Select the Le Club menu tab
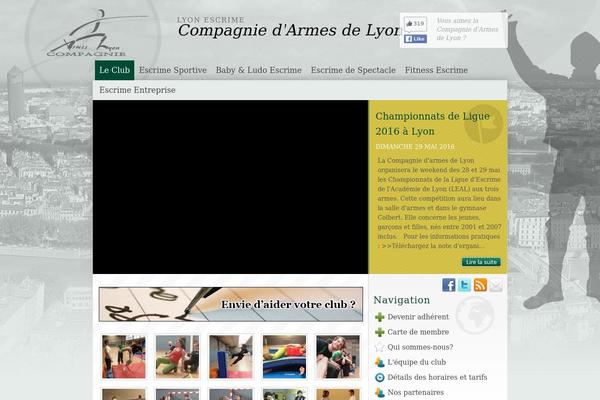The width and height of the screenshot is (600, 400). (x=114, y=70)
